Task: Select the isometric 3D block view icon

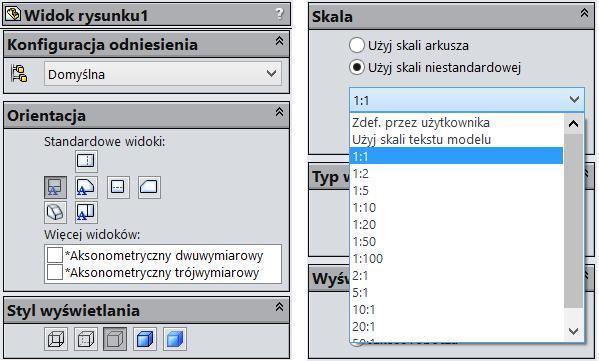Action: (x=55, y=212)
